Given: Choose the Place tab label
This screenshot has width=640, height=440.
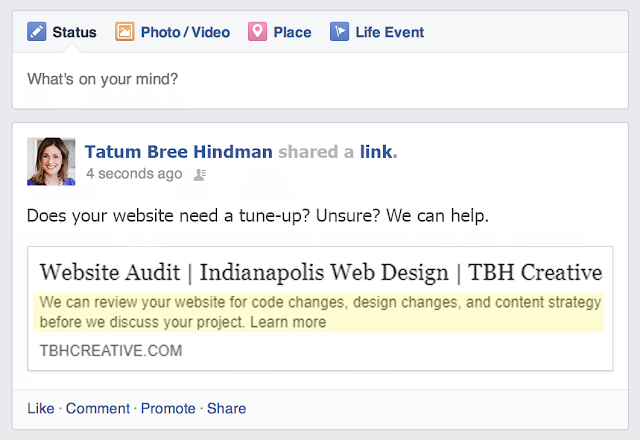Looking at the screenshot, I should click(292, 32).
